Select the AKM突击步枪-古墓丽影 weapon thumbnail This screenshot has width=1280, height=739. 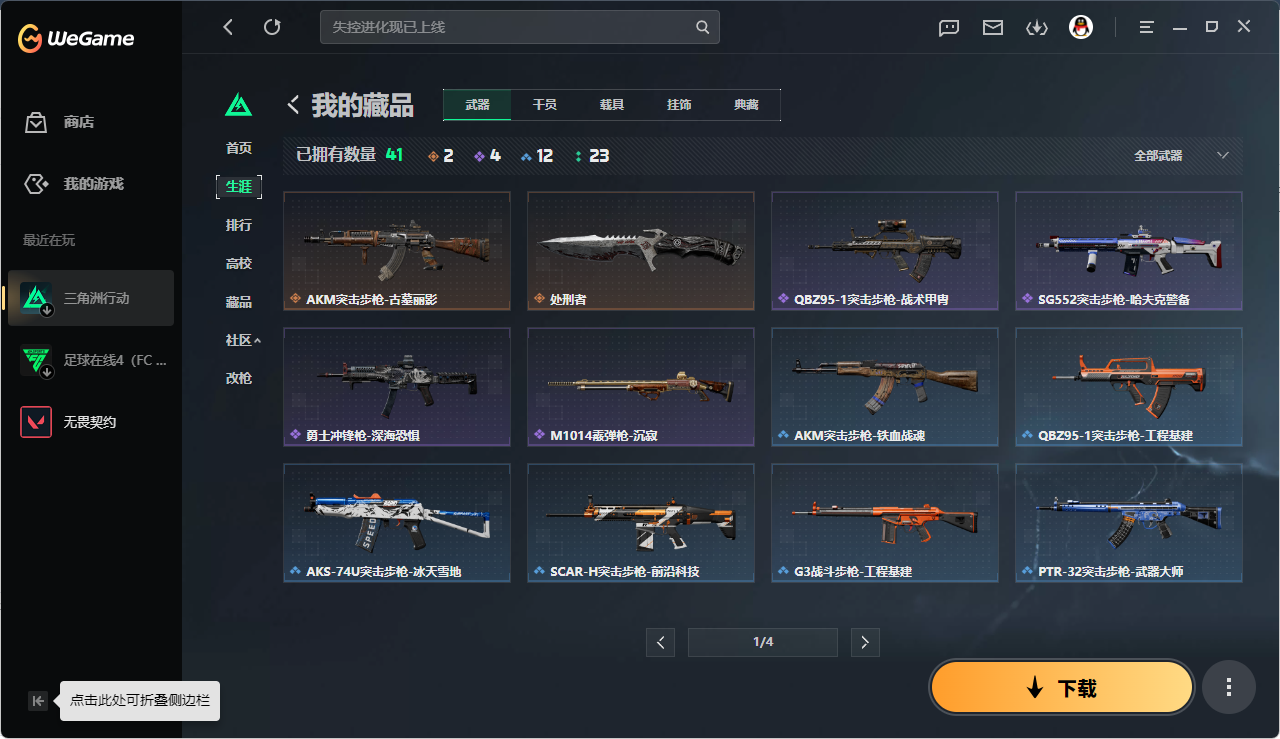click(397, 250)
